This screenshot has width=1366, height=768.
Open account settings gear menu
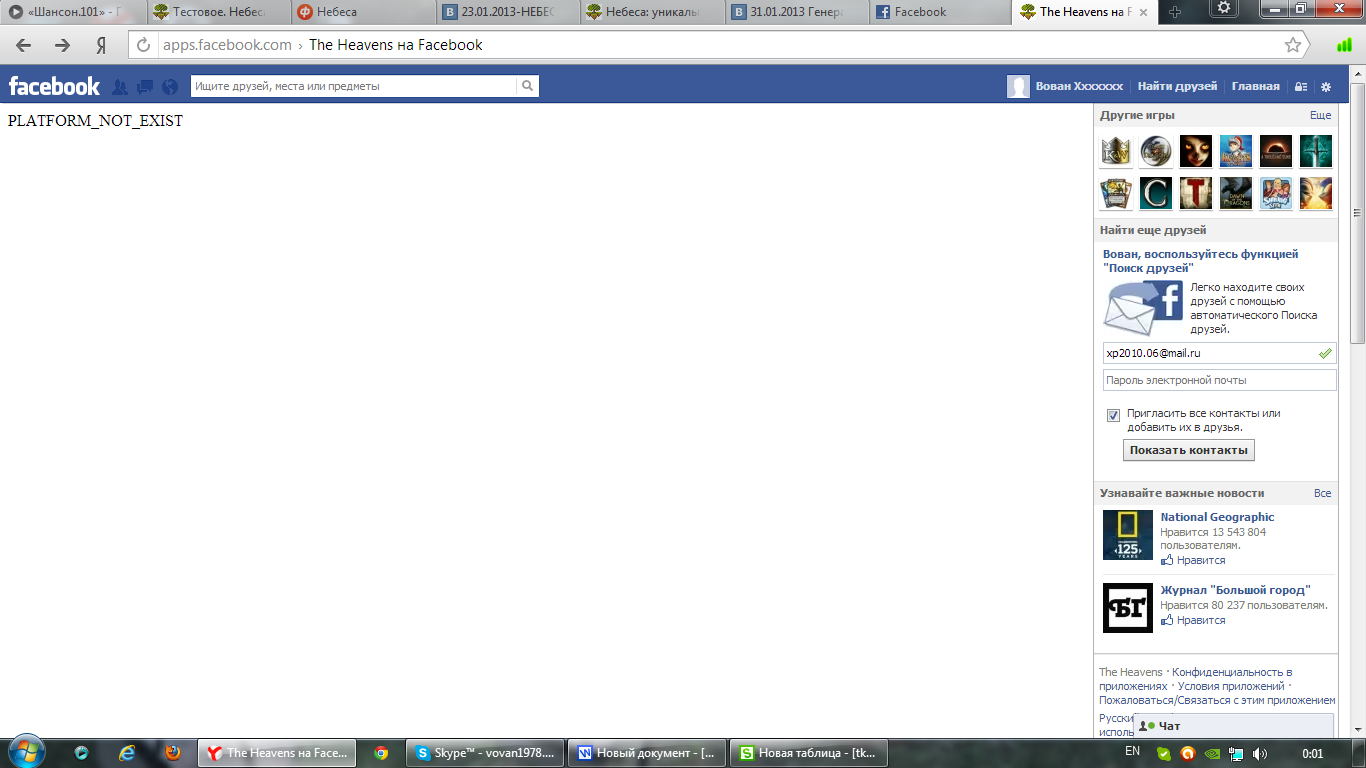point(1326,87)
